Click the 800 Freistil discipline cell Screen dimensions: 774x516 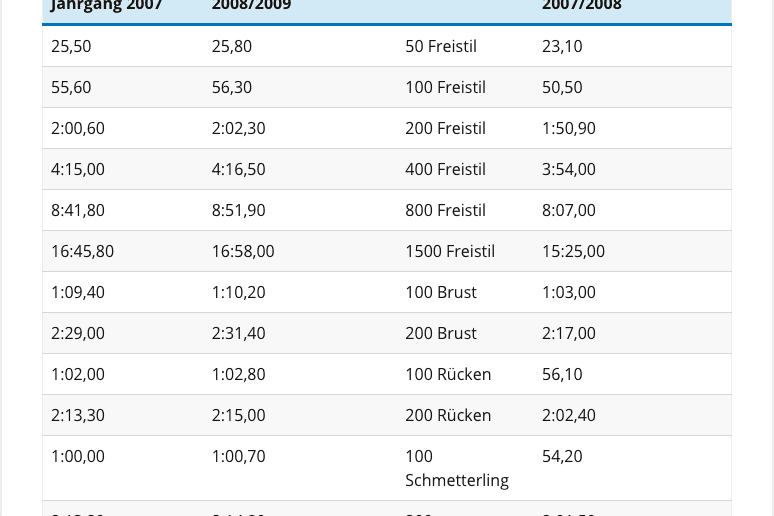point(445,210)
